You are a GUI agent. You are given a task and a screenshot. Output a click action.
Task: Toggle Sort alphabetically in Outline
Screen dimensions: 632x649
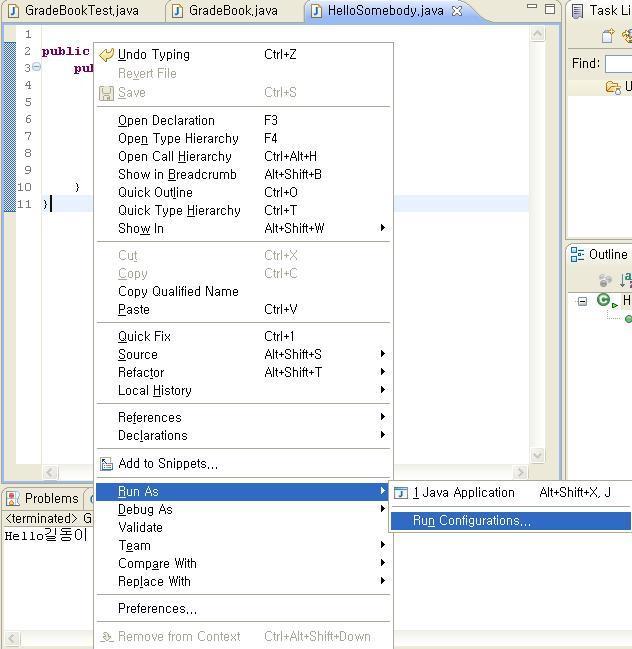click(x=625, y=280)
